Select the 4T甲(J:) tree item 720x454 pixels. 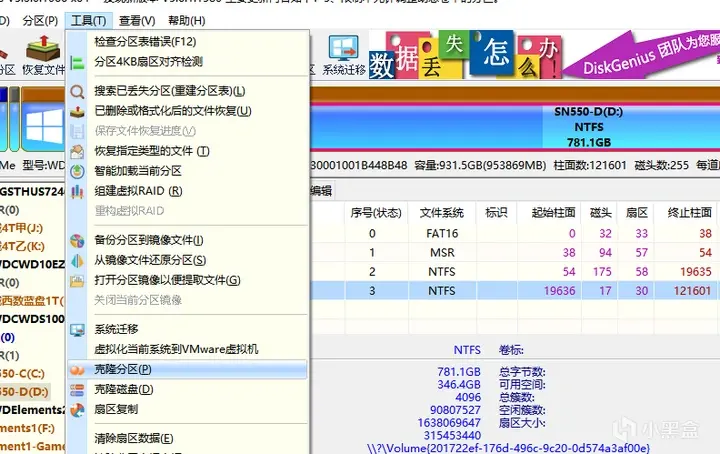(x=22, y=228)
